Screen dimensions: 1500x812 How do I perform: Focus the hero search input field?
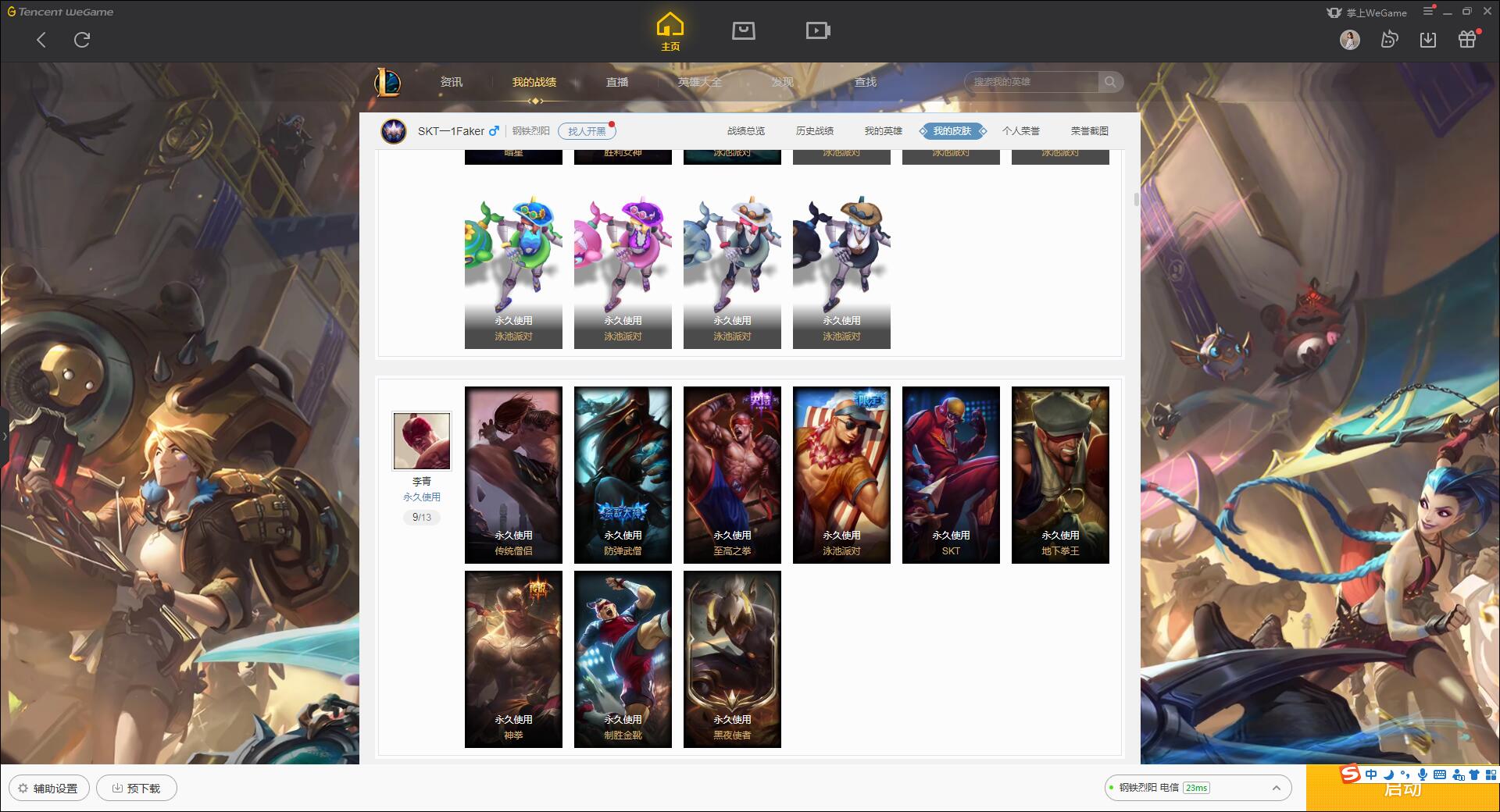point(1033,82)
